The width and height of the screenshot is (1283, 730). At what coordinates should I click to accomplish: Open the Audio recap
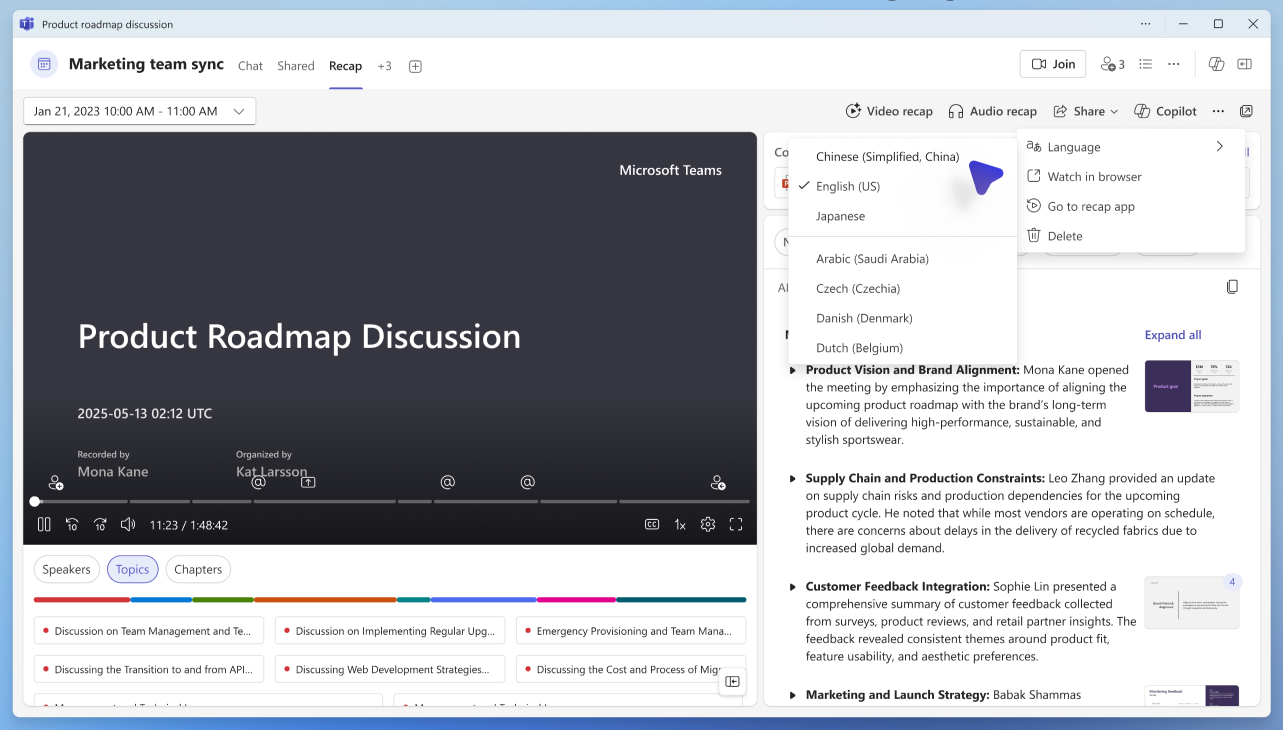pyautogui.click(x=992, y=111)
